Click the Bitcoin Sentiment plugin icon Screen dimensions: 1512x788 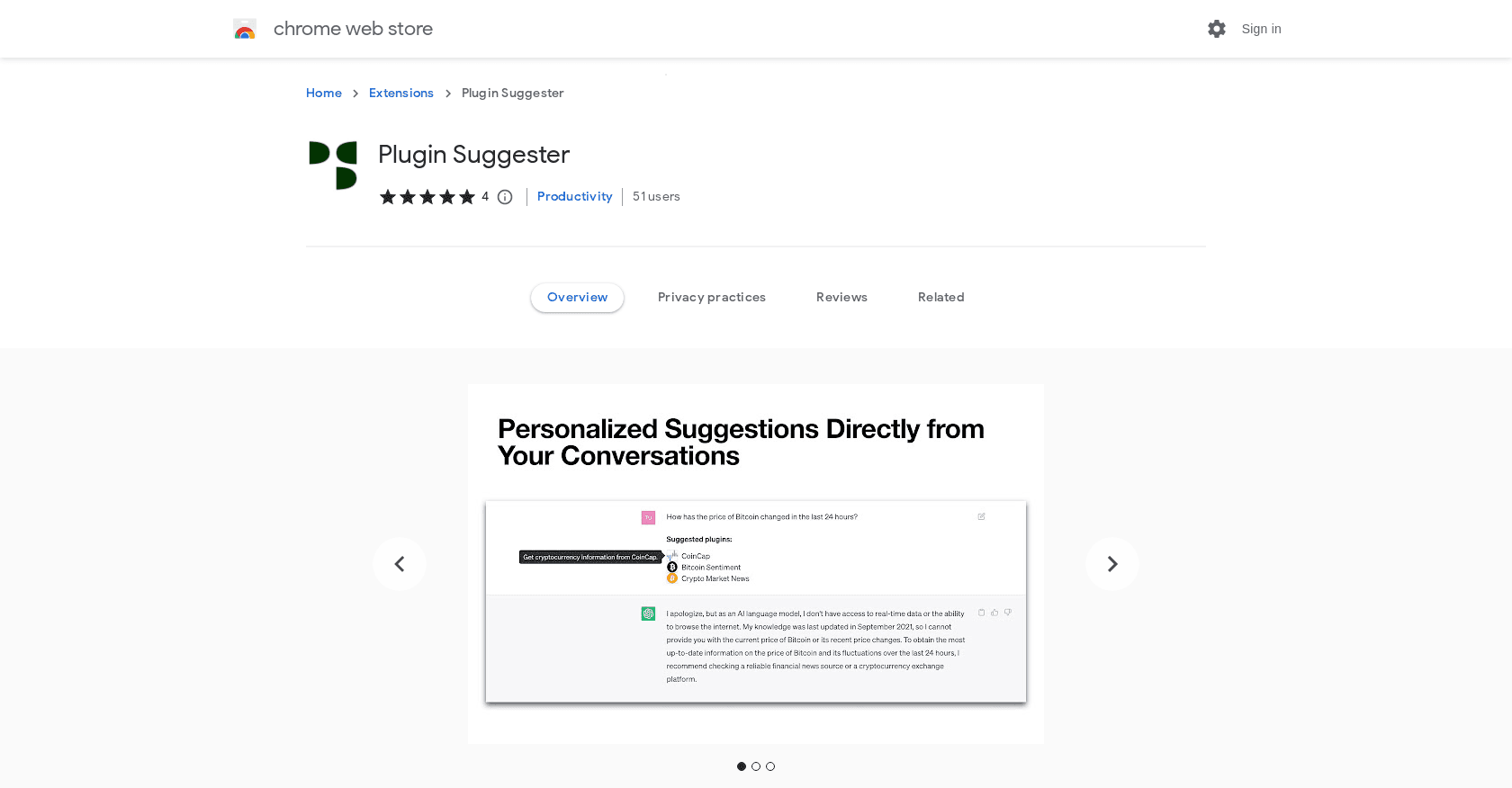pyautogui.click(x=671, y=567)
